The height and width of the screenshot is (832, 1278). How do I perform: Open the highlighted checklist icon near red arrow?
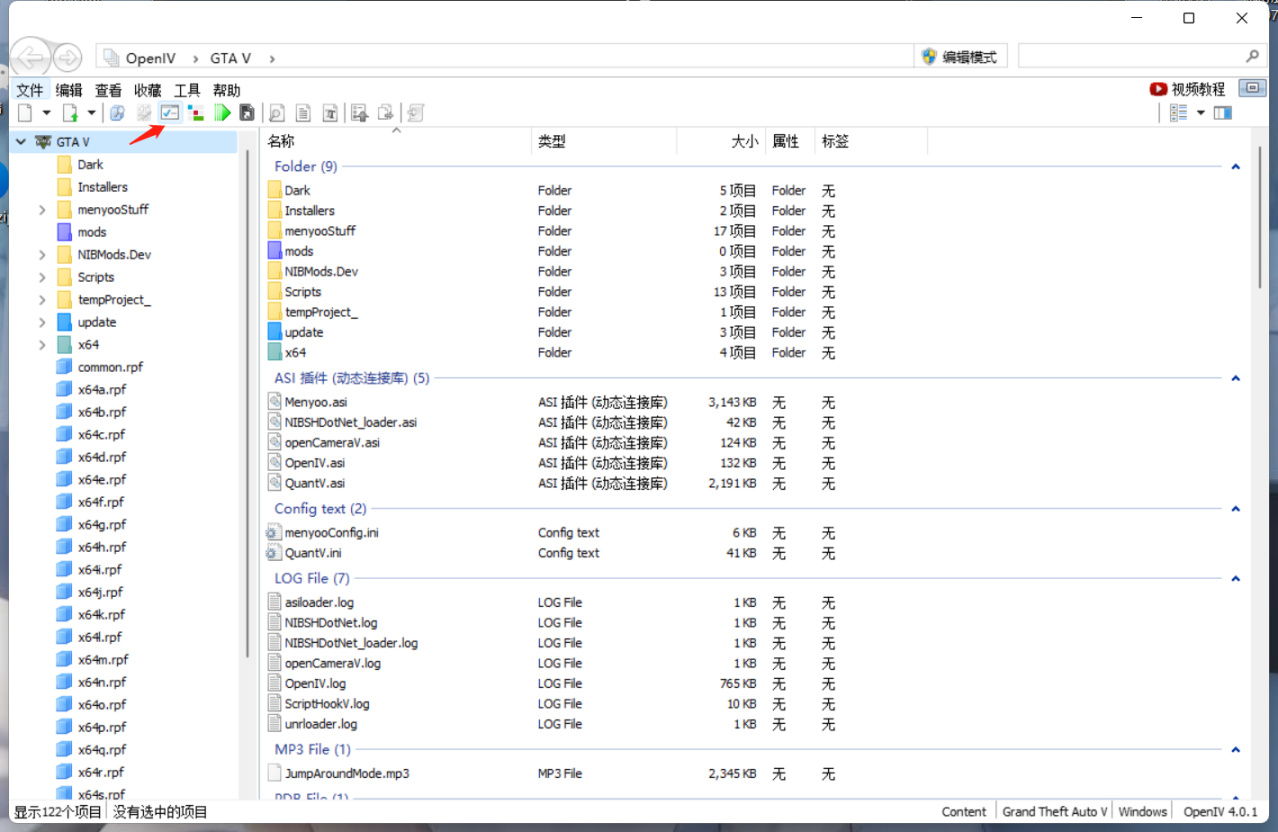[x=170, y=113]
